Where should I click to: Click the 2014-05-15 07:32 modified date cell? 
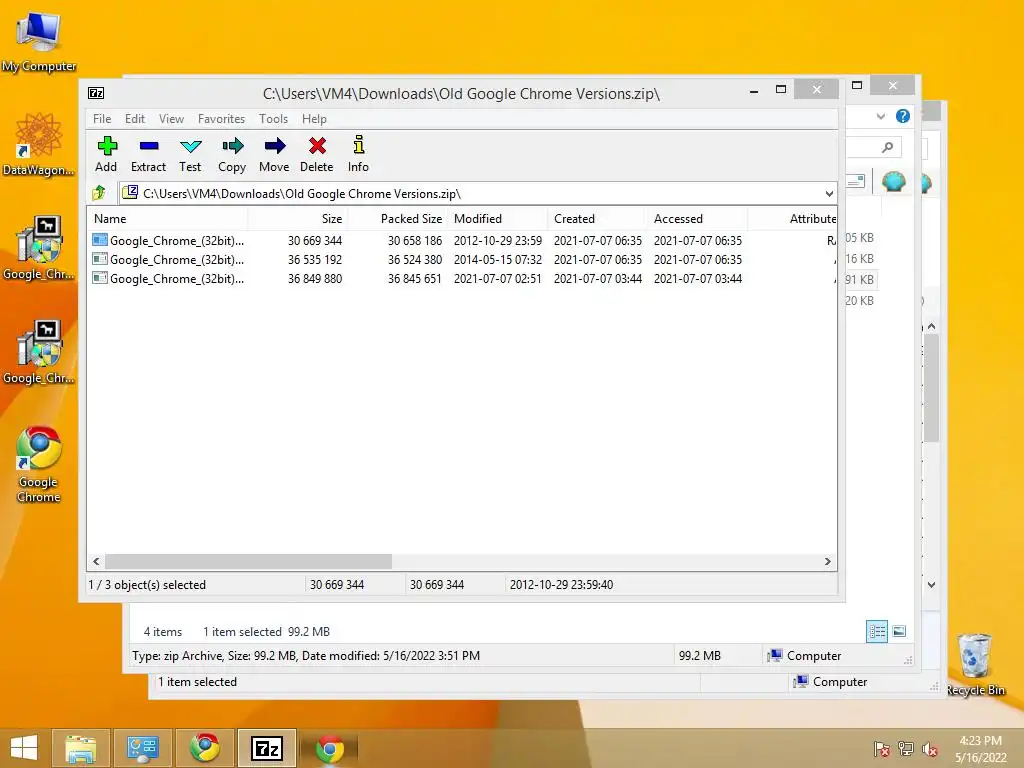(x=498, y=259)
